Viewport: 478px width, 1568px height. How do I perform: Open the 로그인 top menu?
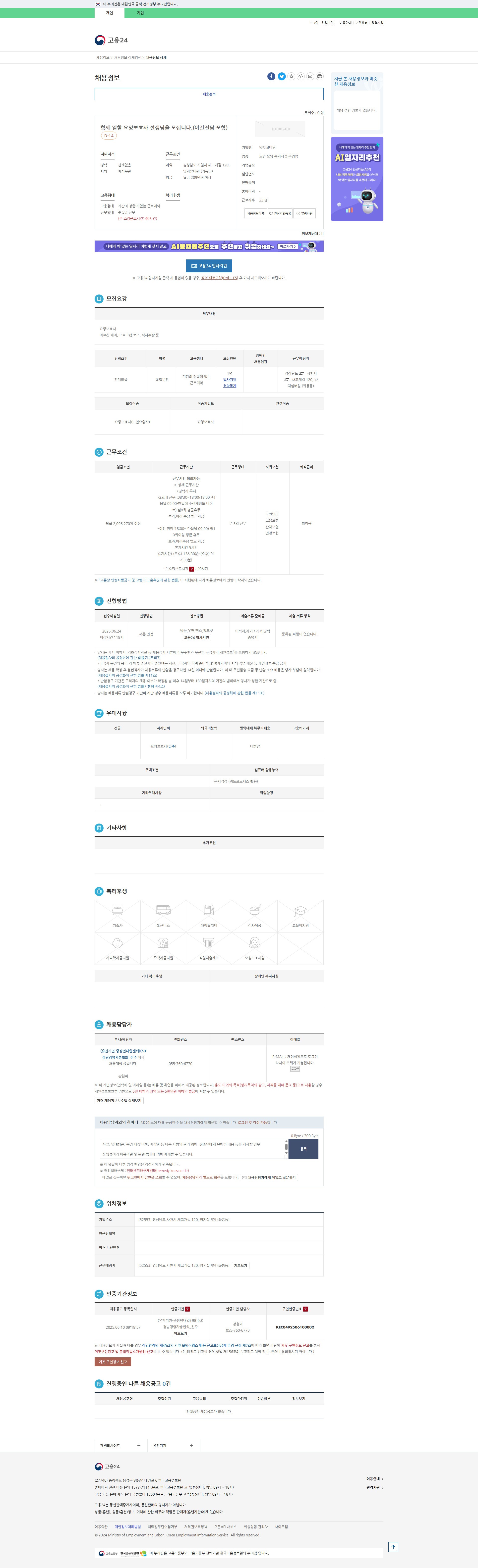(x=314, y=23)
